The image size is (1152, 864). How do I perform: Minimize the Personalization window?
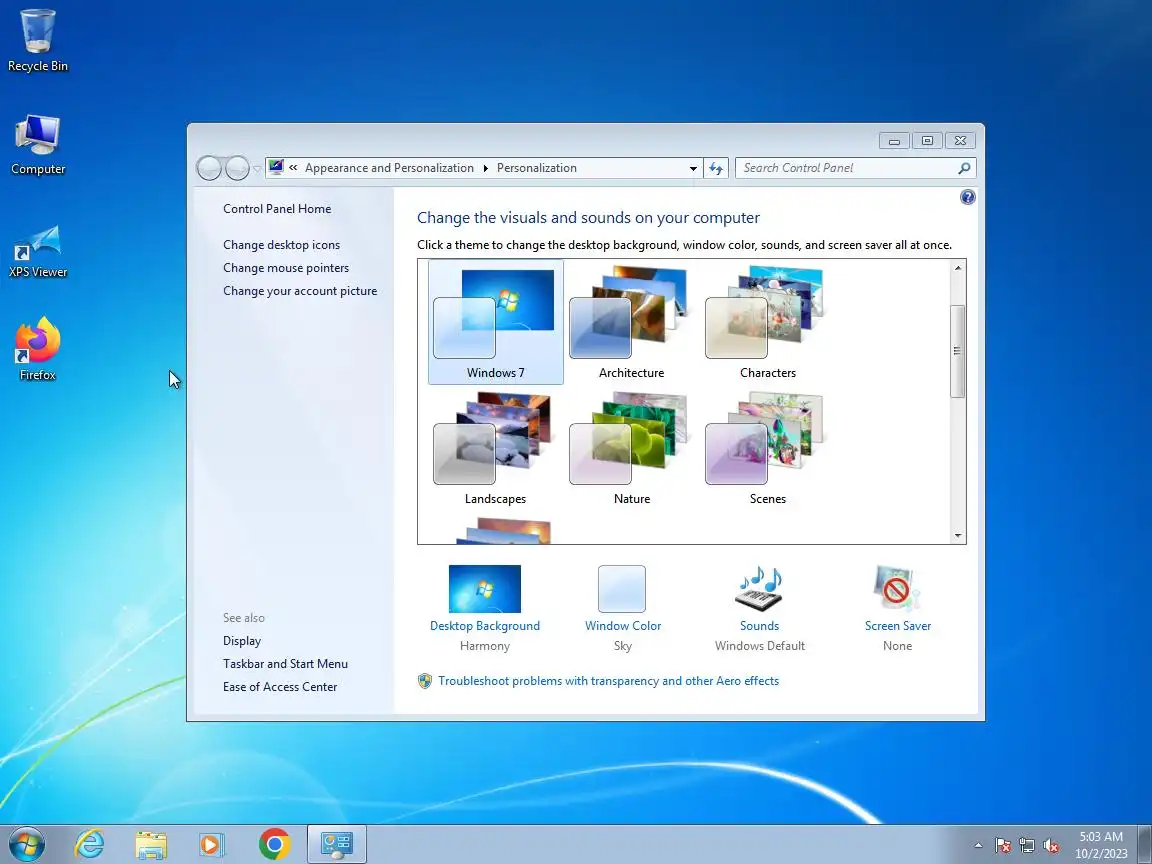894,141
